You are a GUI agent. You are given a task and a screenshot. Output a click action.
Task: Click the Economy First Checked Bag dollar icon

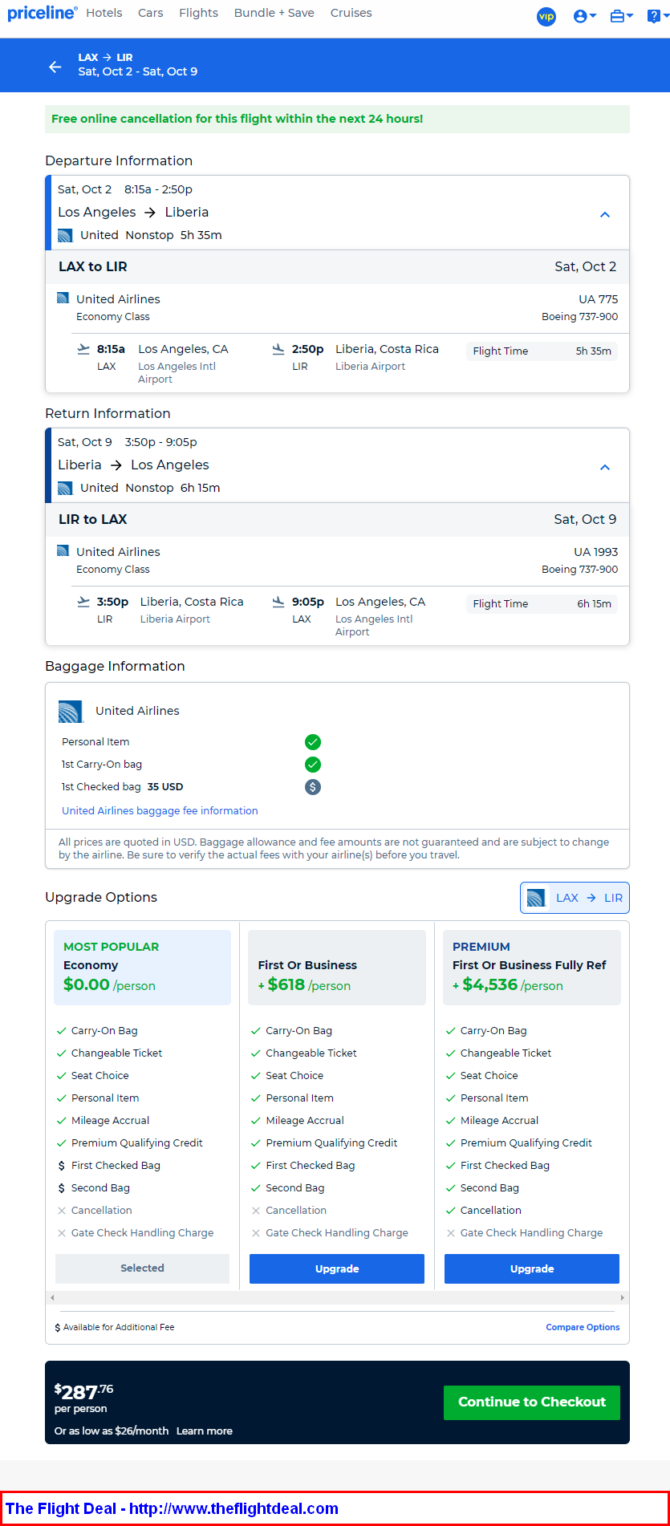coord(62,1166)
